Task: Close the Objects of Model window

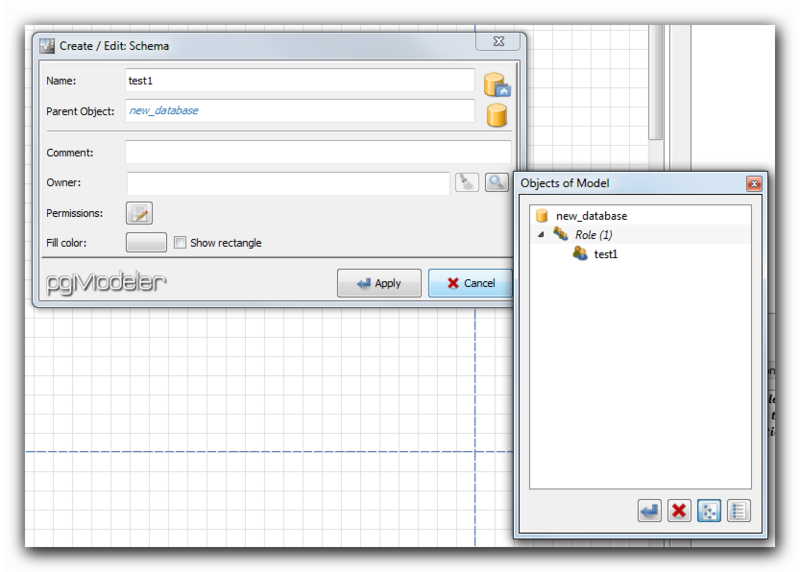Action: (754, 184)
